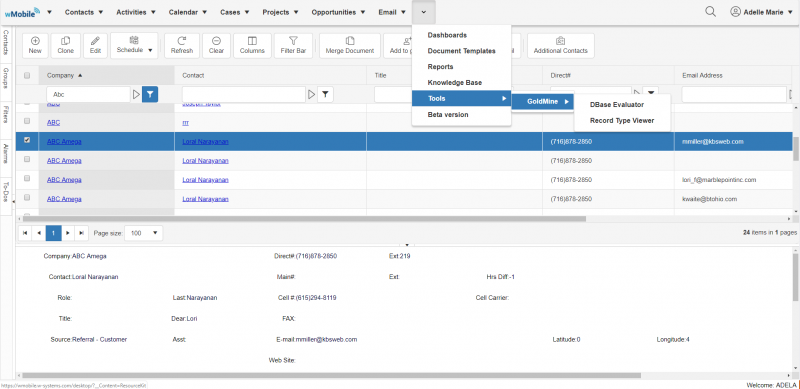Image resolution: width=800 pixels, height=389 pixels.
Task: Open the Schedule dropdown
Action: coord(134,45)
